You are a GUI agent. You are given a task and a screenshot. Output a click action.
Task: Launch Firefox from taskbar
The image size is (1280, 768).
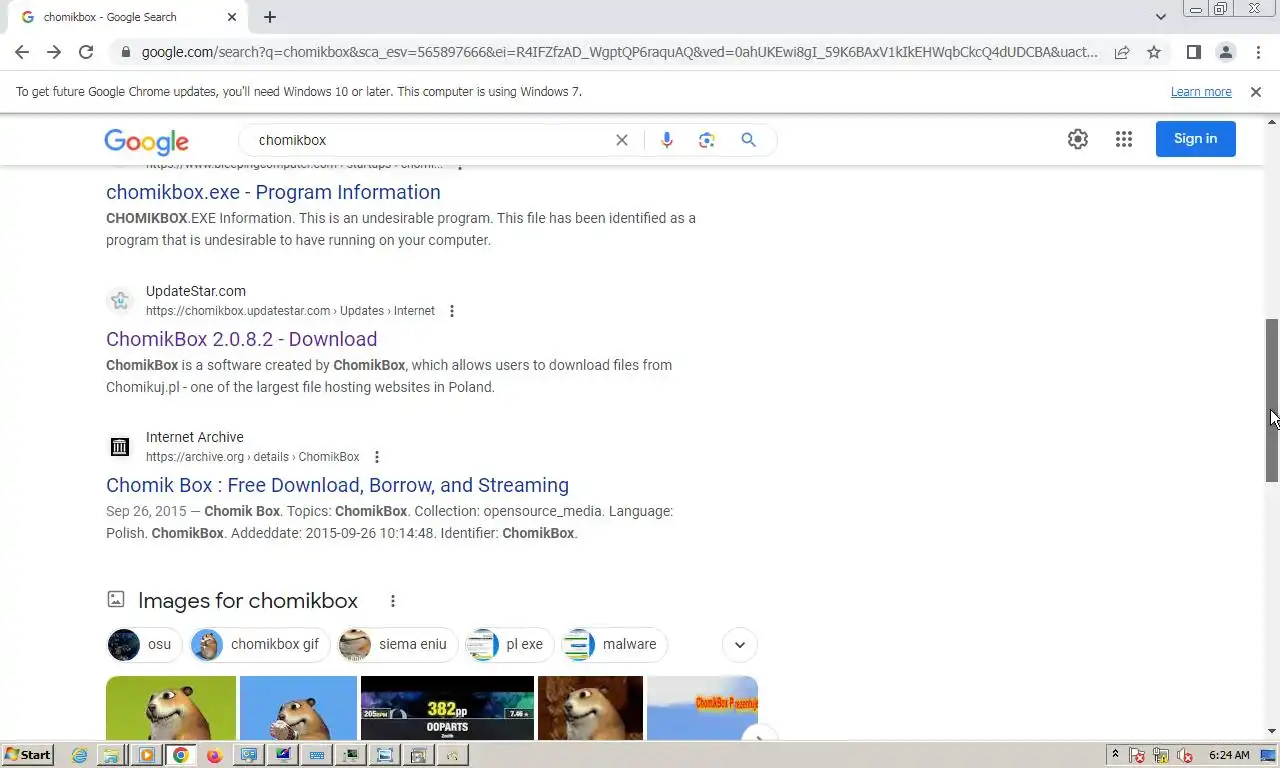214,755
